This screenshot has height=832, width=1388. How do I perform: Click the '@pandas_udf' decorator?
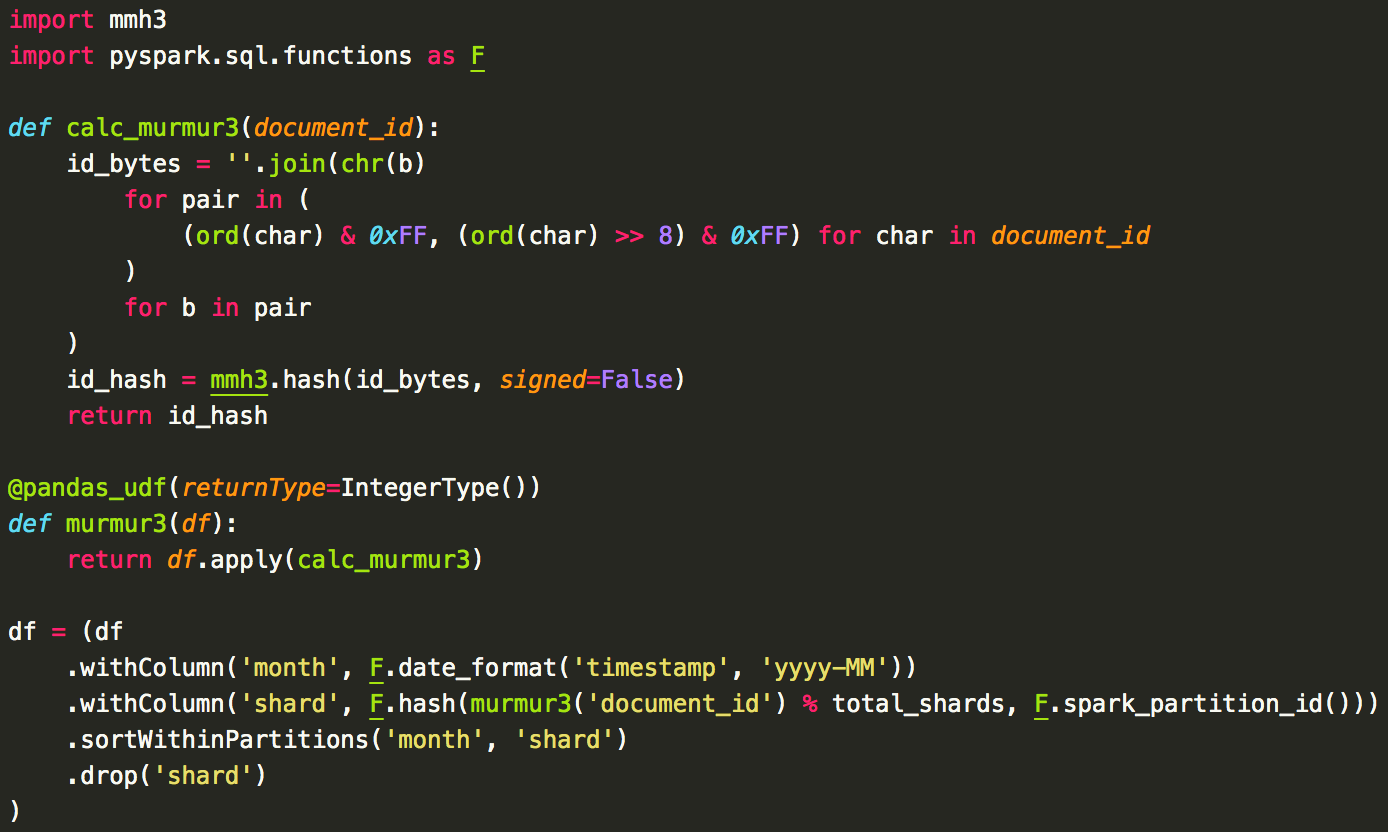pos(88,488)
